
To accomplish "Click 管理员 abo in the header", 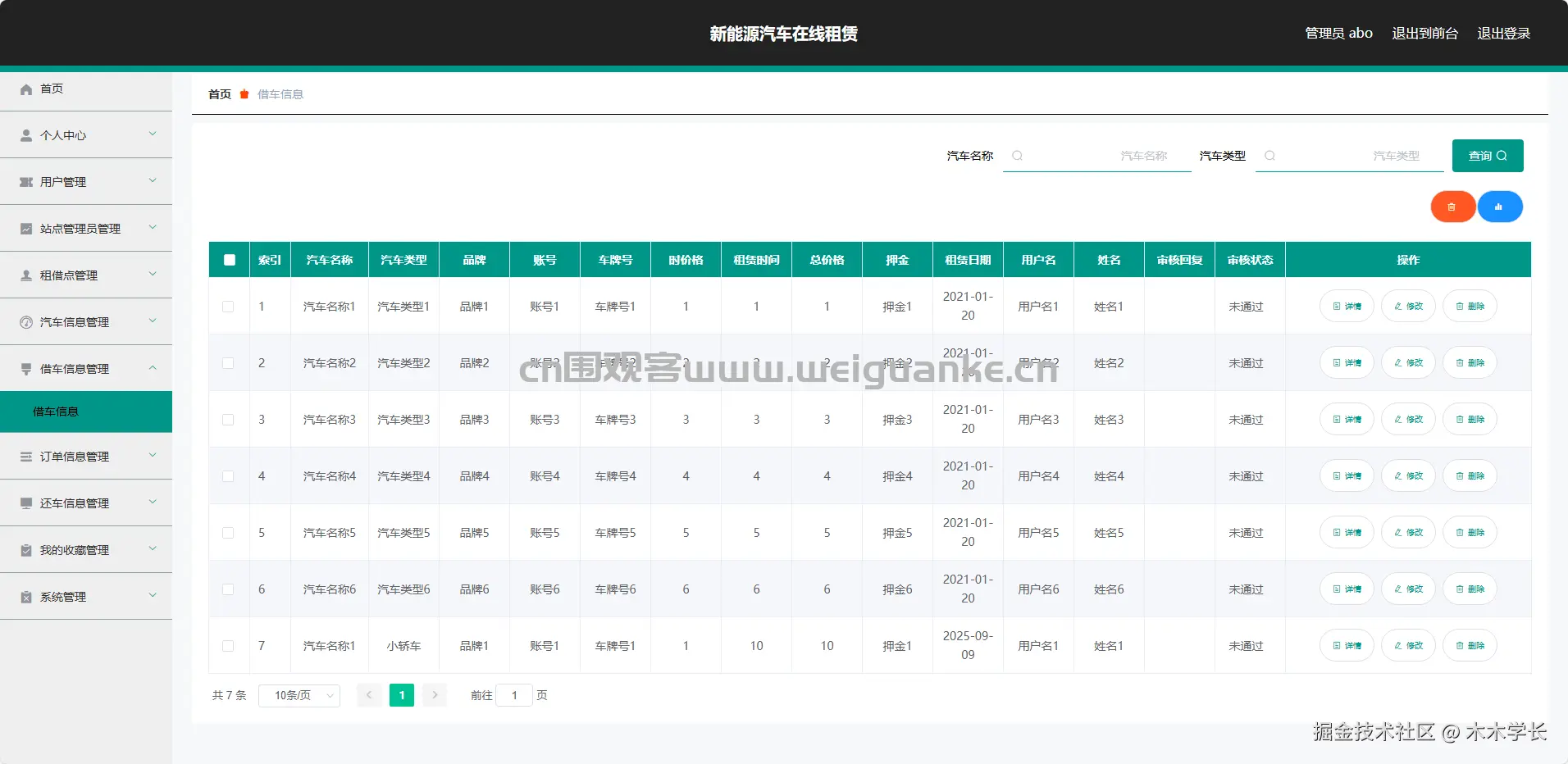I will tap(1339, 34).
